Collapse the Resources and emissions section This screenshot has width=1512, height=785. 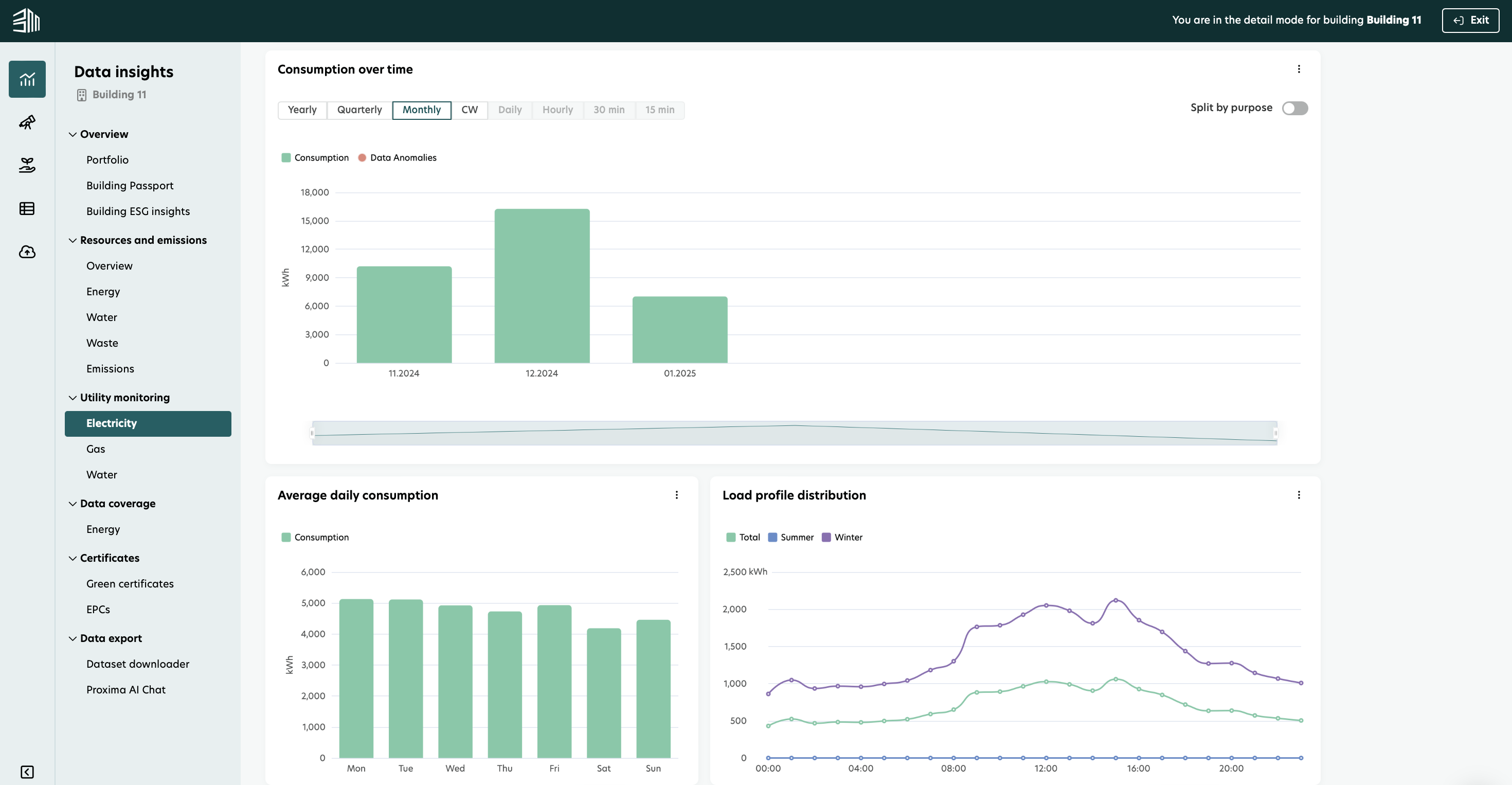[73, 240]
